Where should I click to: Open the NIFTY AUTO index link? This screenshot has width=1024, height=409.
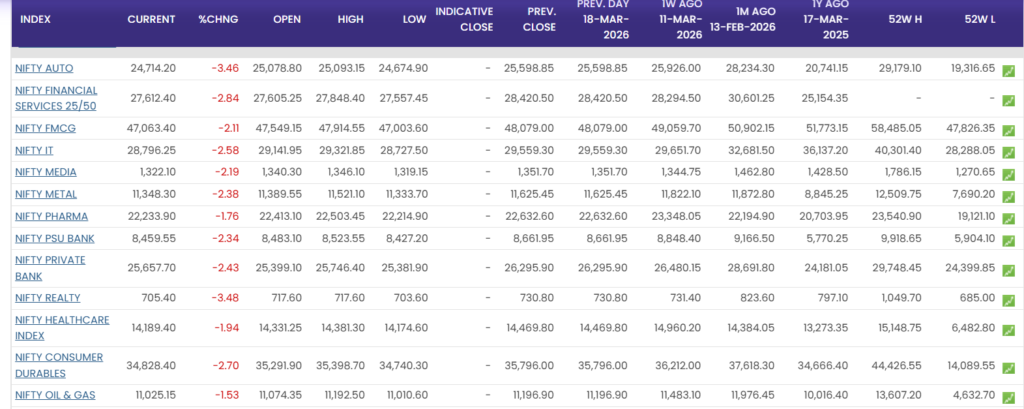(x=44, y=68)
